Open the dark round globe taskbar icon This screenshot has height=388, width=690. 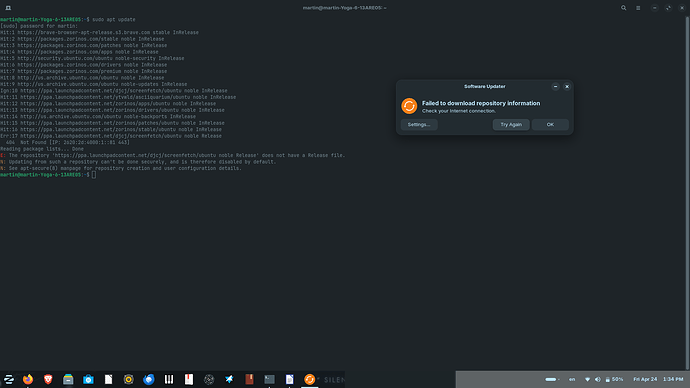(209, 379)
